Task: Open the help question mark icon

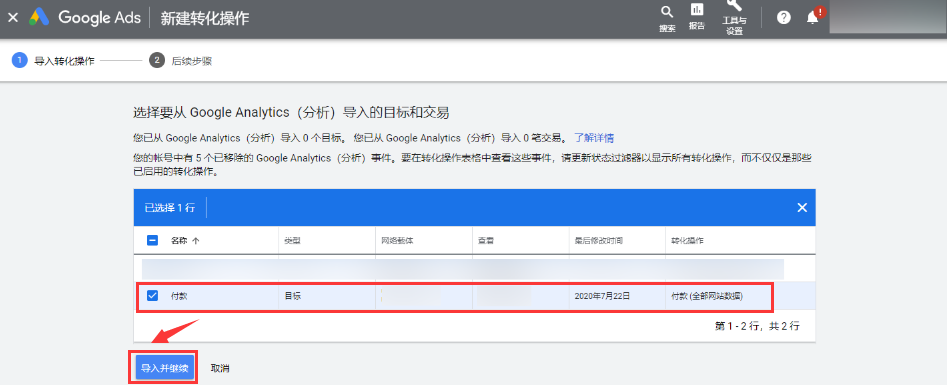Action: 784,18
